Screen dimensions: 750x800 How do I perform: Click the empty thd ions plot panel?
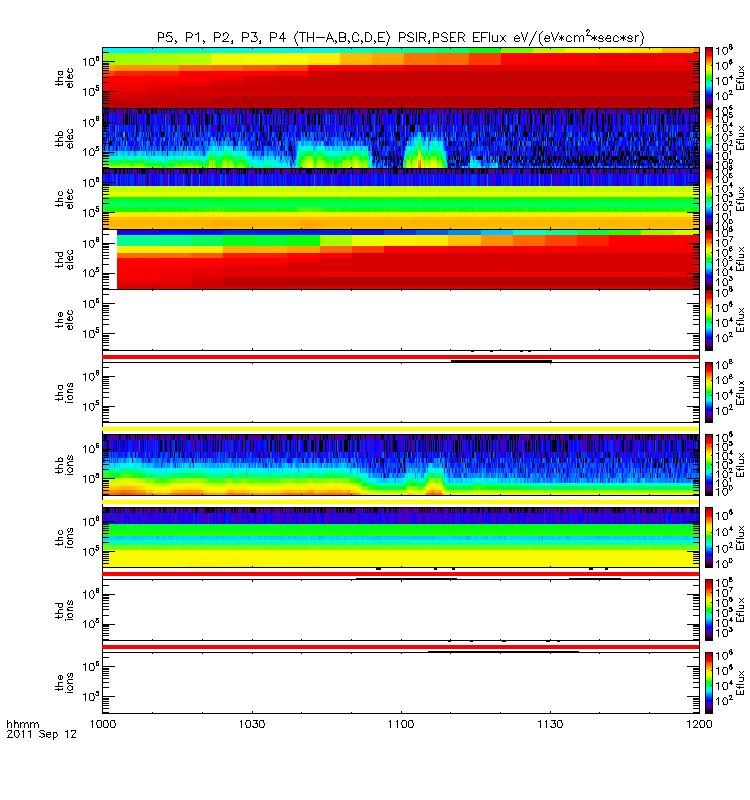401,610
